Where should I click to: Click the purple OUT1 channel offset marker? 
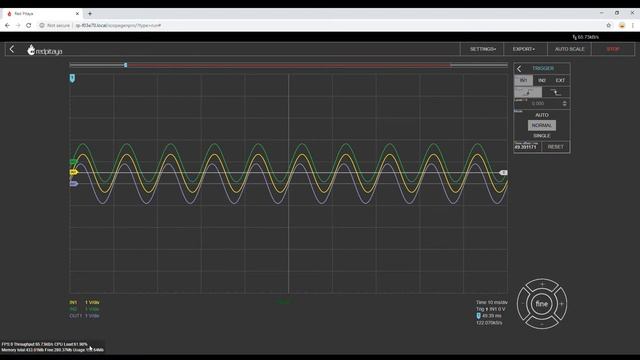coord(73,184)
